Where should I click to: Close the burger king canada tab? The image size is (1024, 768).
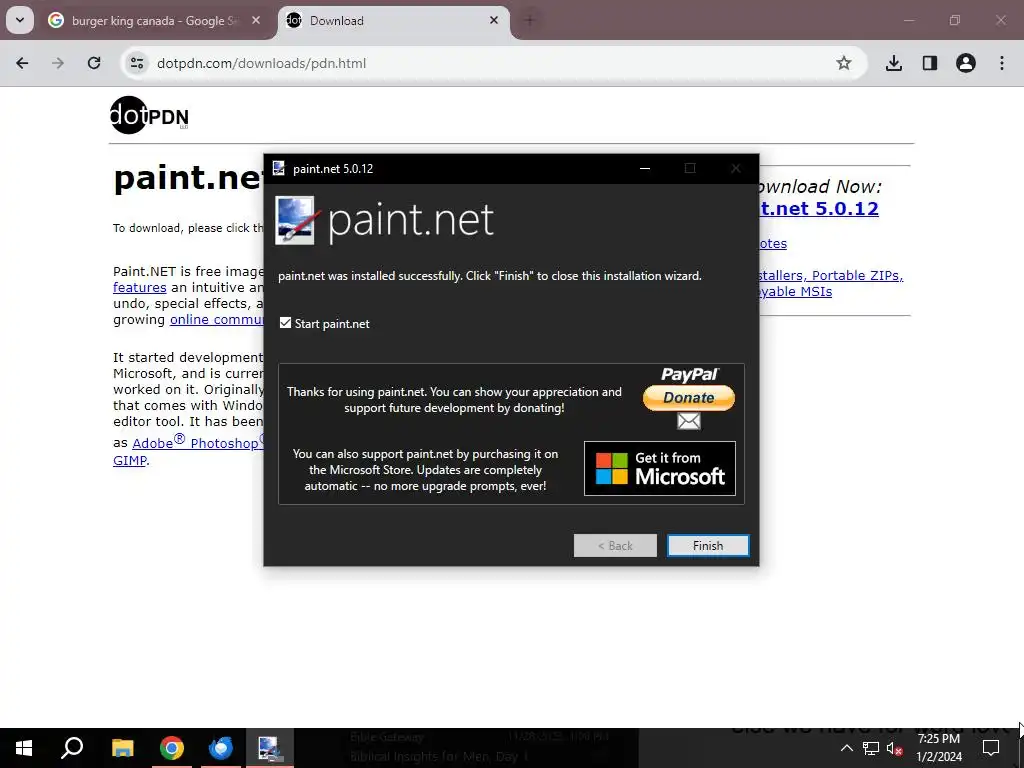(256, 20)
